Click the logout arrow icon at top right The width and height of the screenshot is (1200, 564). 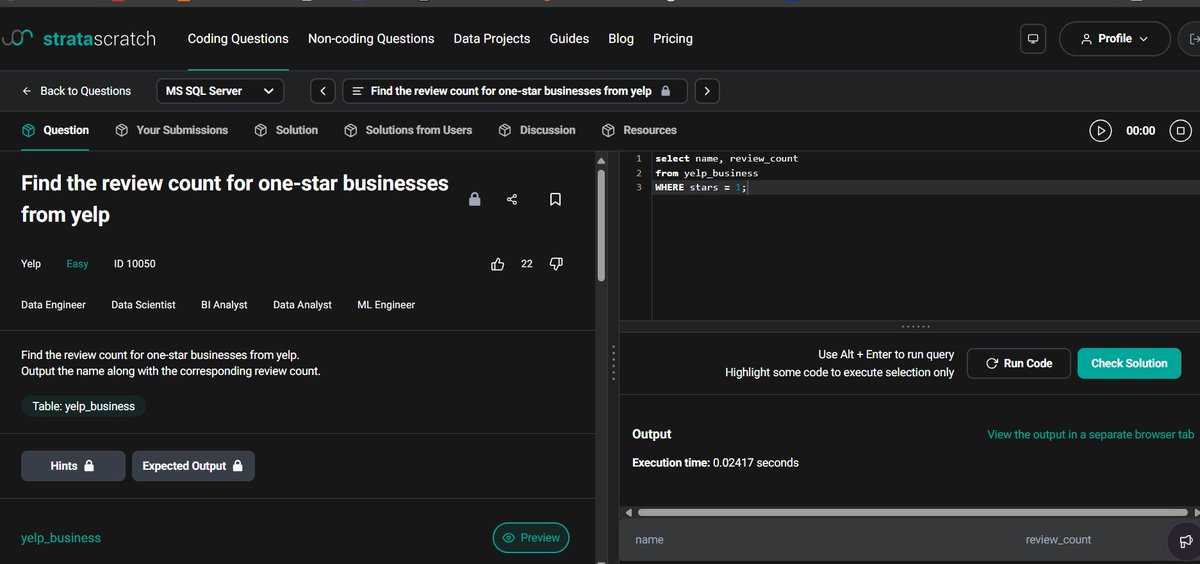point(1191,39)
